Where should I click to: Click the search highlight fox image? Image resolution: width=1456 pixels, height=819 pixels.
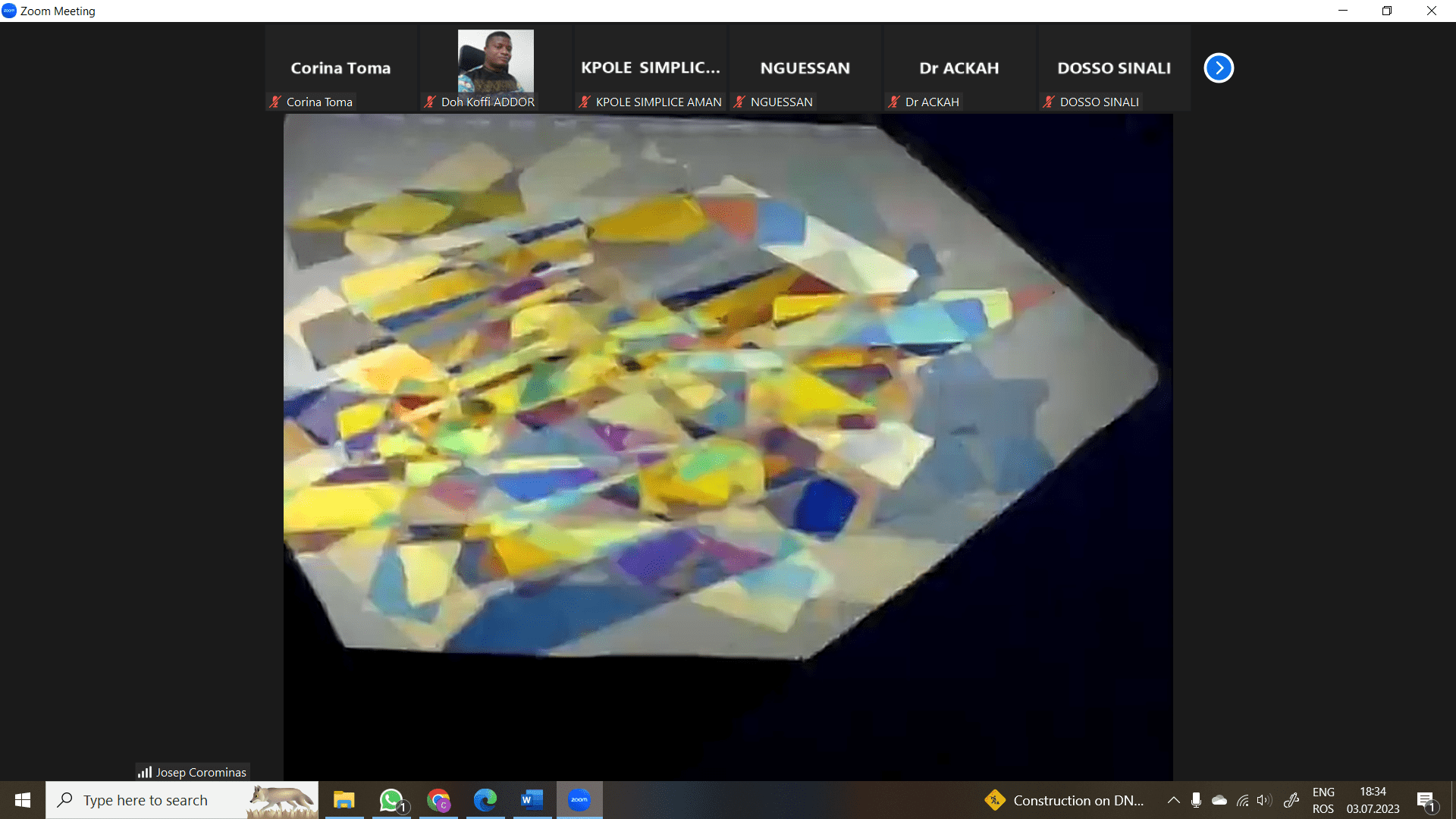pyautogui.click(x=282, y=800)
